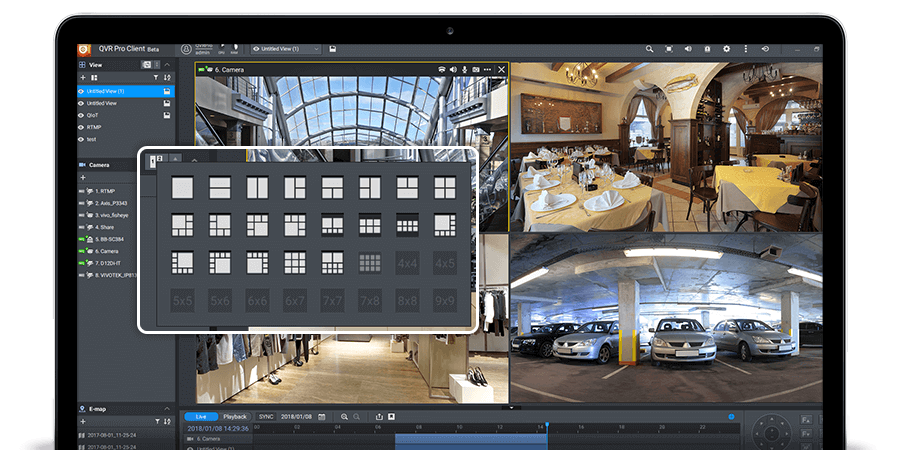This screenshot has width=900, height=450.
Task: Save the view using floppy icon beside dropdown
Action: click(x=332, y=49)
